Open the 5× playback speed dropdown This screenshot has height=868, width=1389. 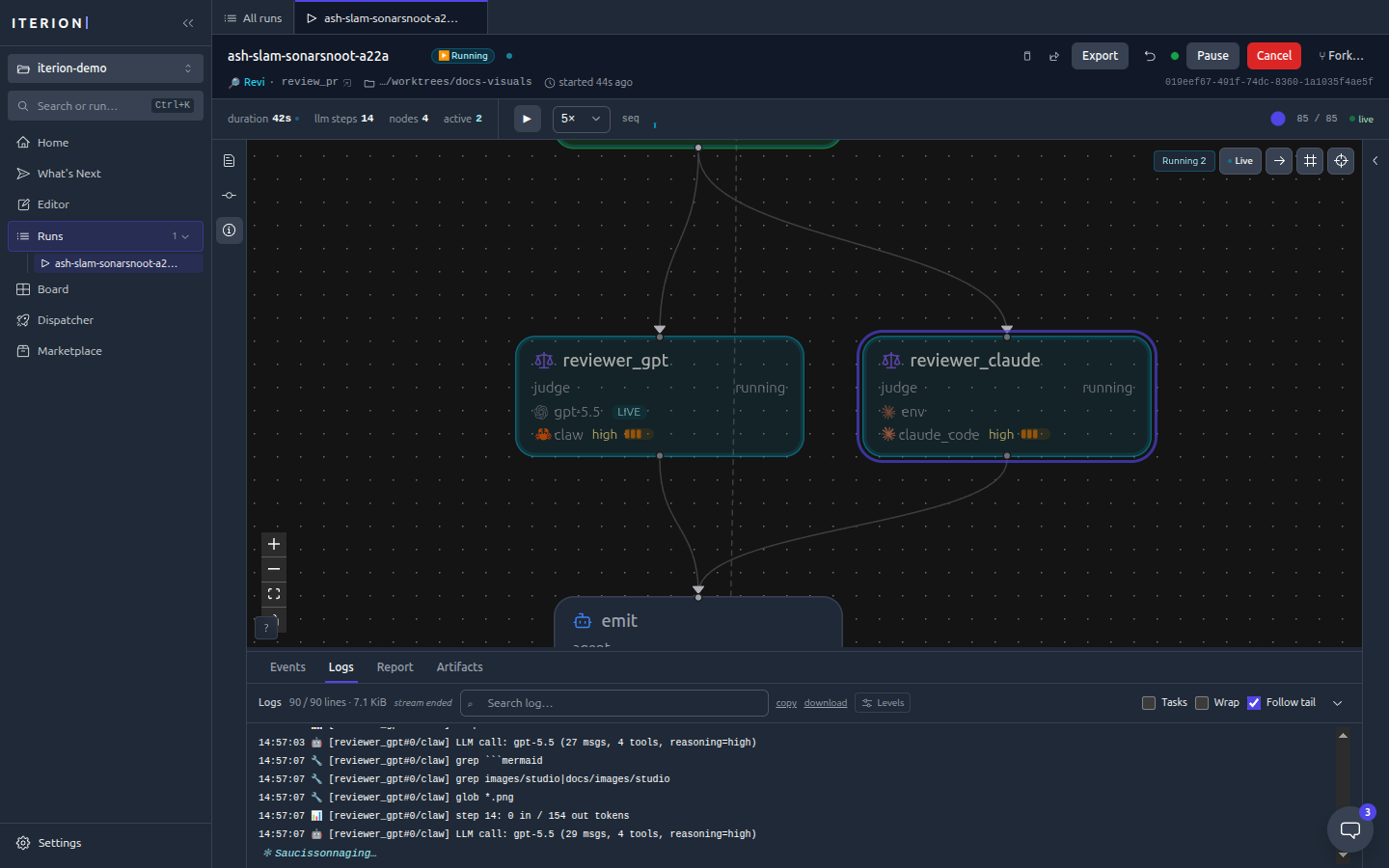pos(582,119)
